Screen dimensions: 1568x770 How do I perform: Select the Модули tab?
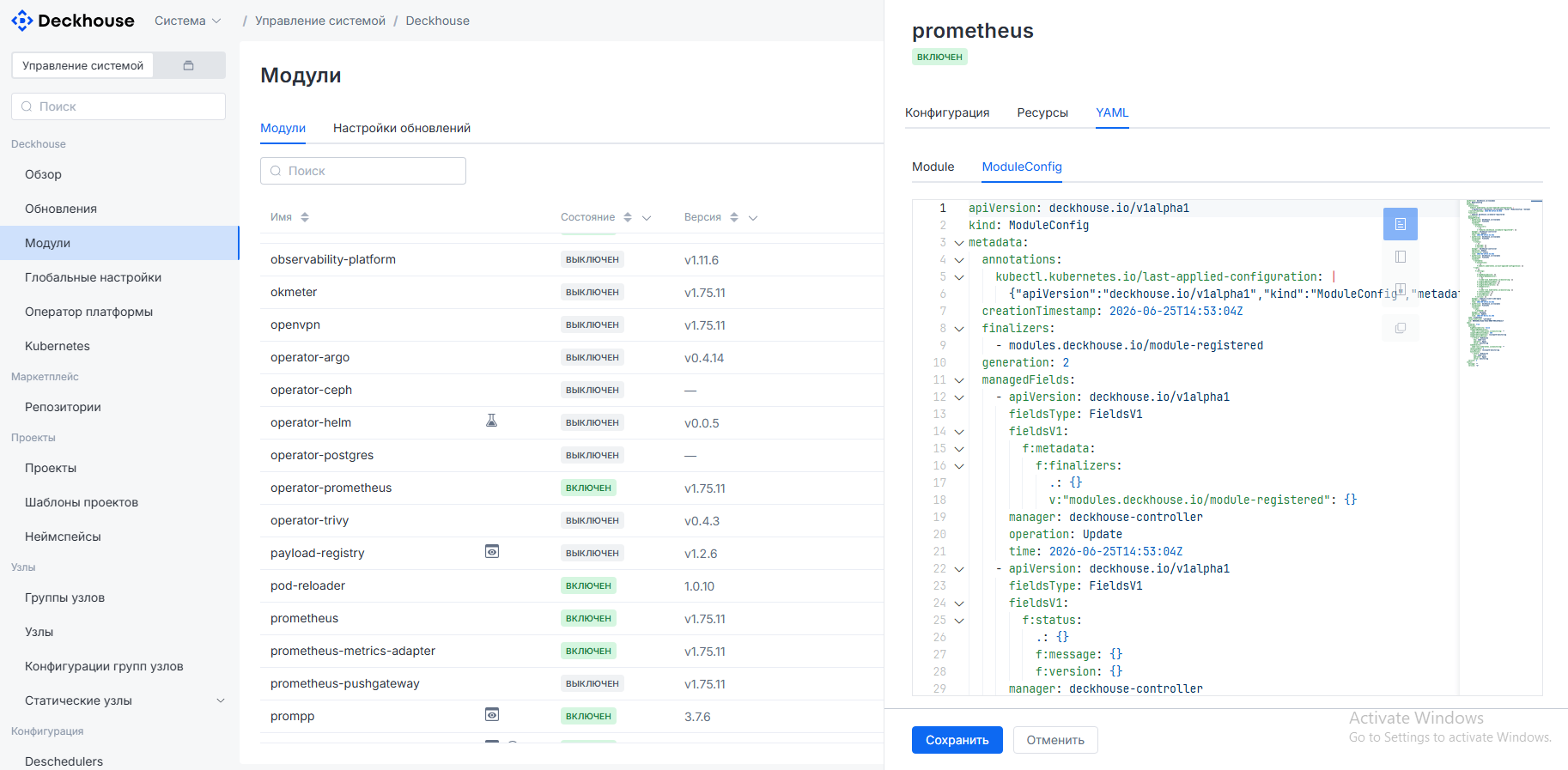point(283,128)
